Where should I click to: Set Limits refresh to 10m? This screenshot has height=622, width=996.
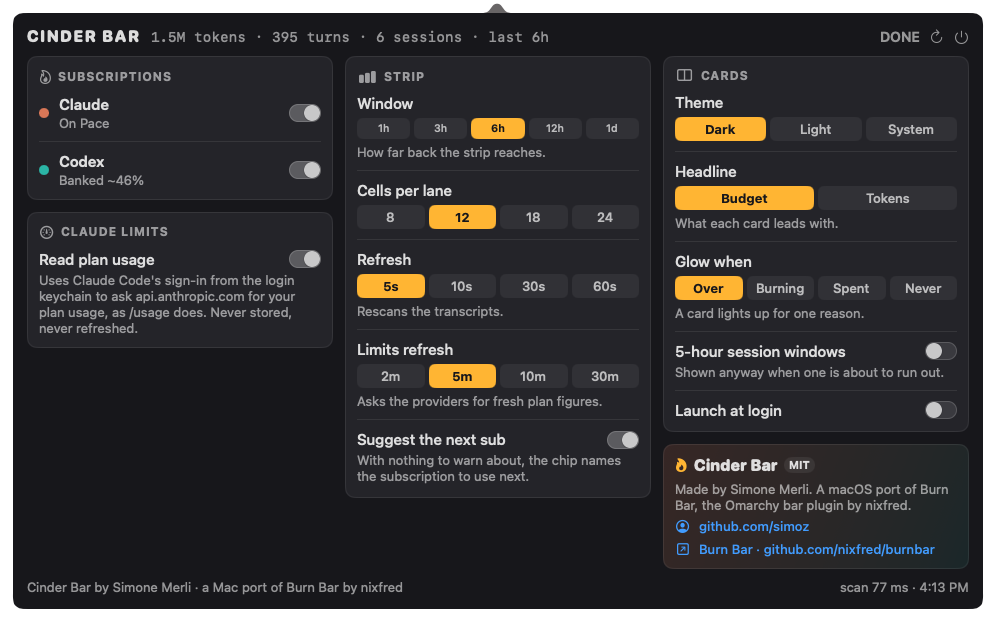(534, 376)
